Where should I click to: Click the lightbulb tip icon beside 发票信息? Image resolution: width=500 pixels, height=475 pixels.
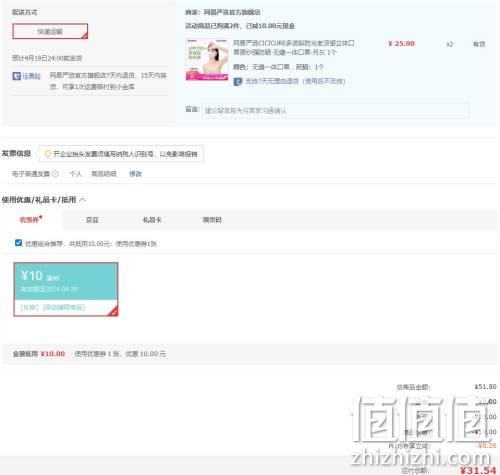[x=48, y=154]
